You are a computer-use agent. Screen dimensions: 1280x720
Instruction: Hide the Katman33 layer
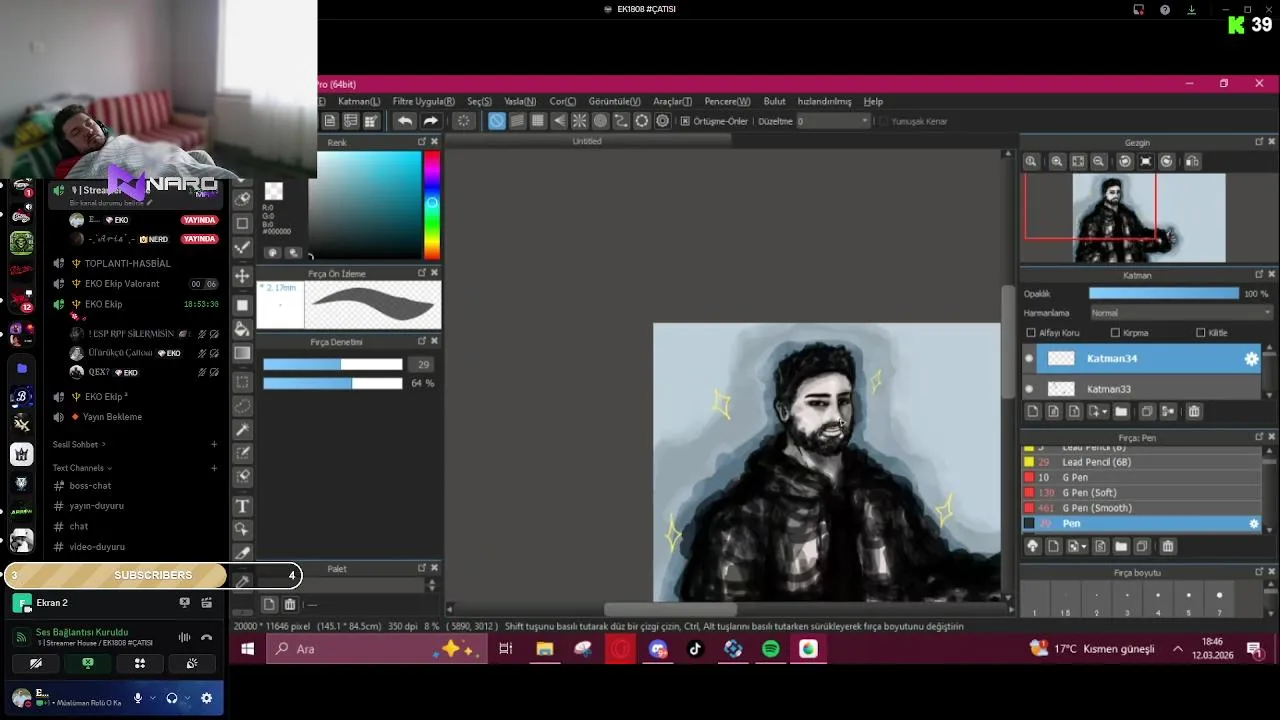click(x=1029, y=389)
